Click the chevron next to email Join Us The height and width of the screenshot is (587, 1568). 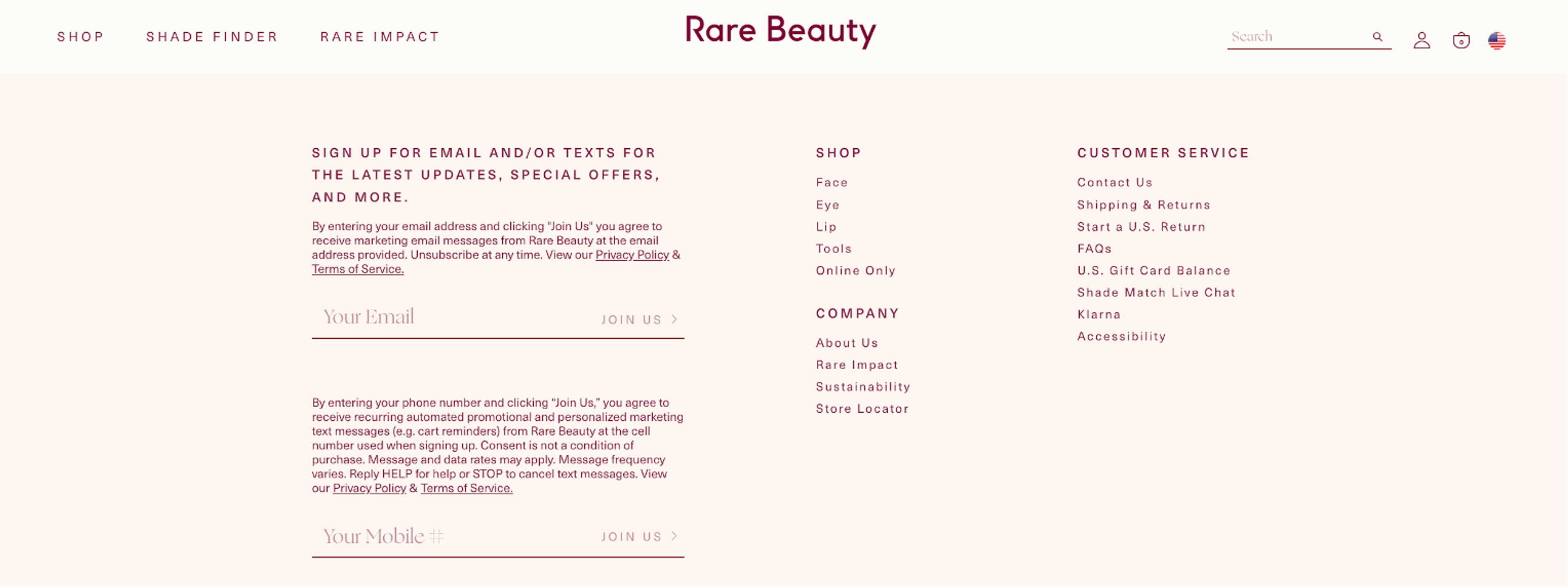[674, 319]
